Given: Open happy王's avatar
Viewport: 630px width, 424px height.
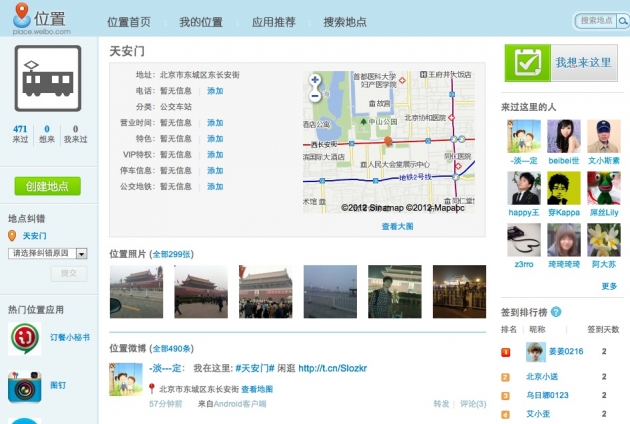Looking at the screenshot, I should (x=524, y=188).
